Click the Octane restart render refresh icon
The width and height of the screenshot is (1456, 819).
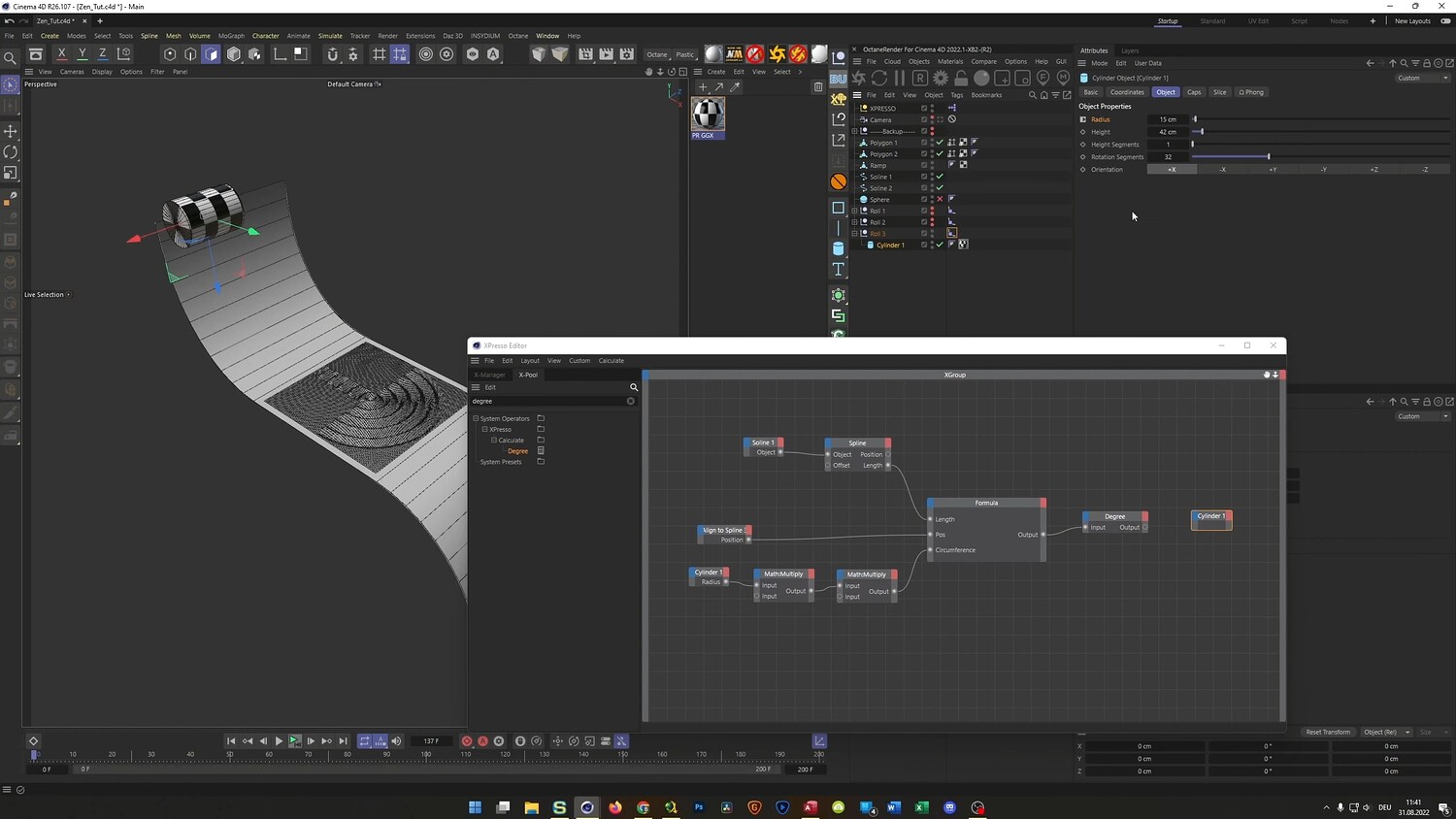(879, 78)
